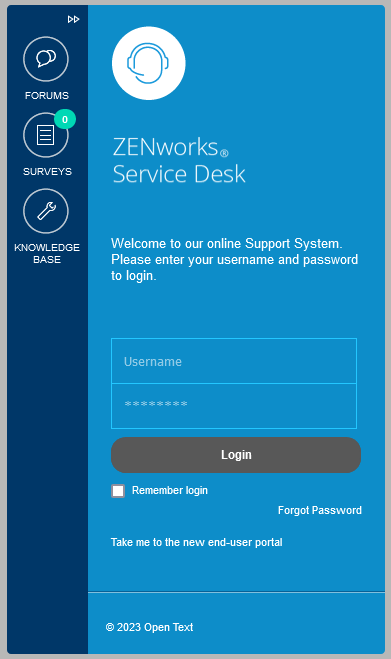Click the registered trademark symbol after ZENworks

coord(224,153)
